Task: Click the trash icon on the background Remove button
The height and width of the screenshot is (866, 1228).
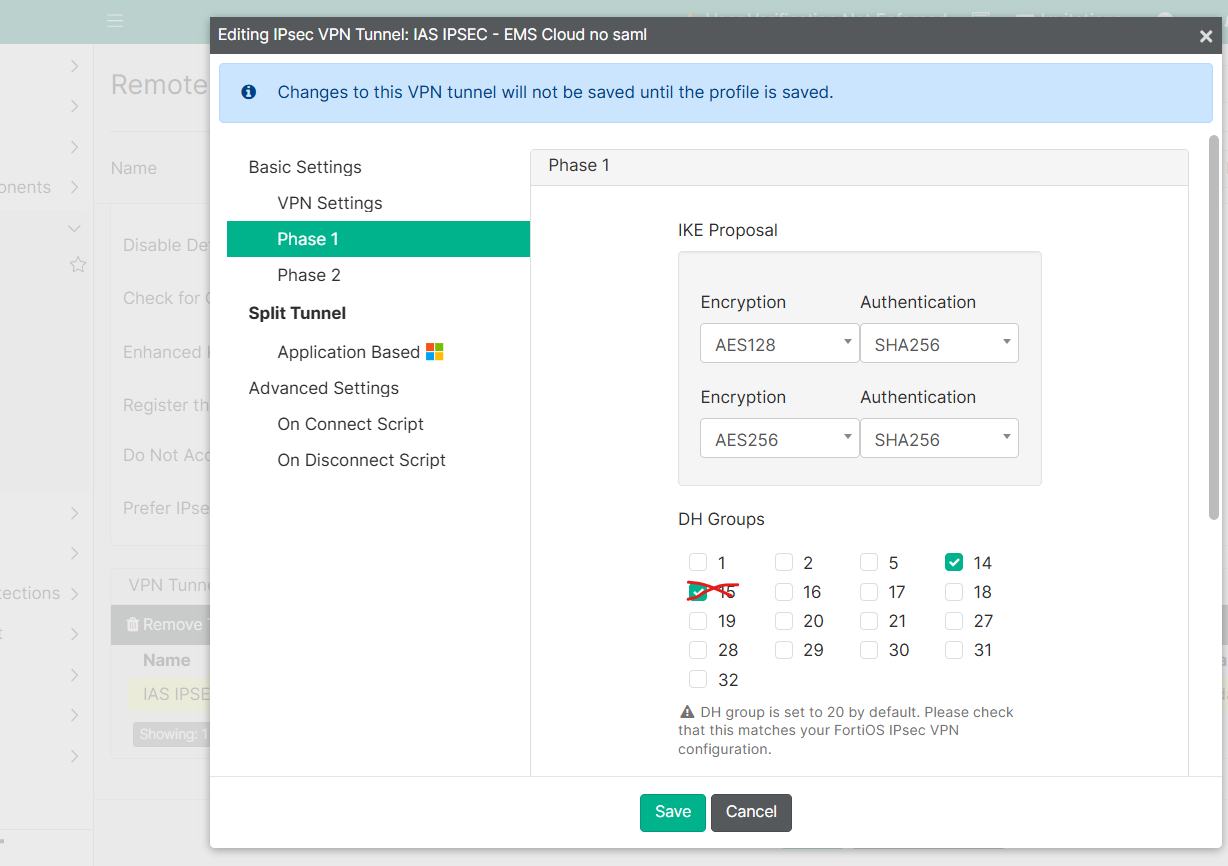Action: 132,624
